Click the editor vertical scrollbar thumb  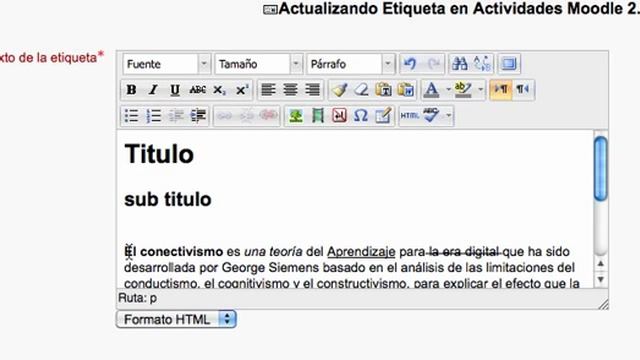click(600, 168)
